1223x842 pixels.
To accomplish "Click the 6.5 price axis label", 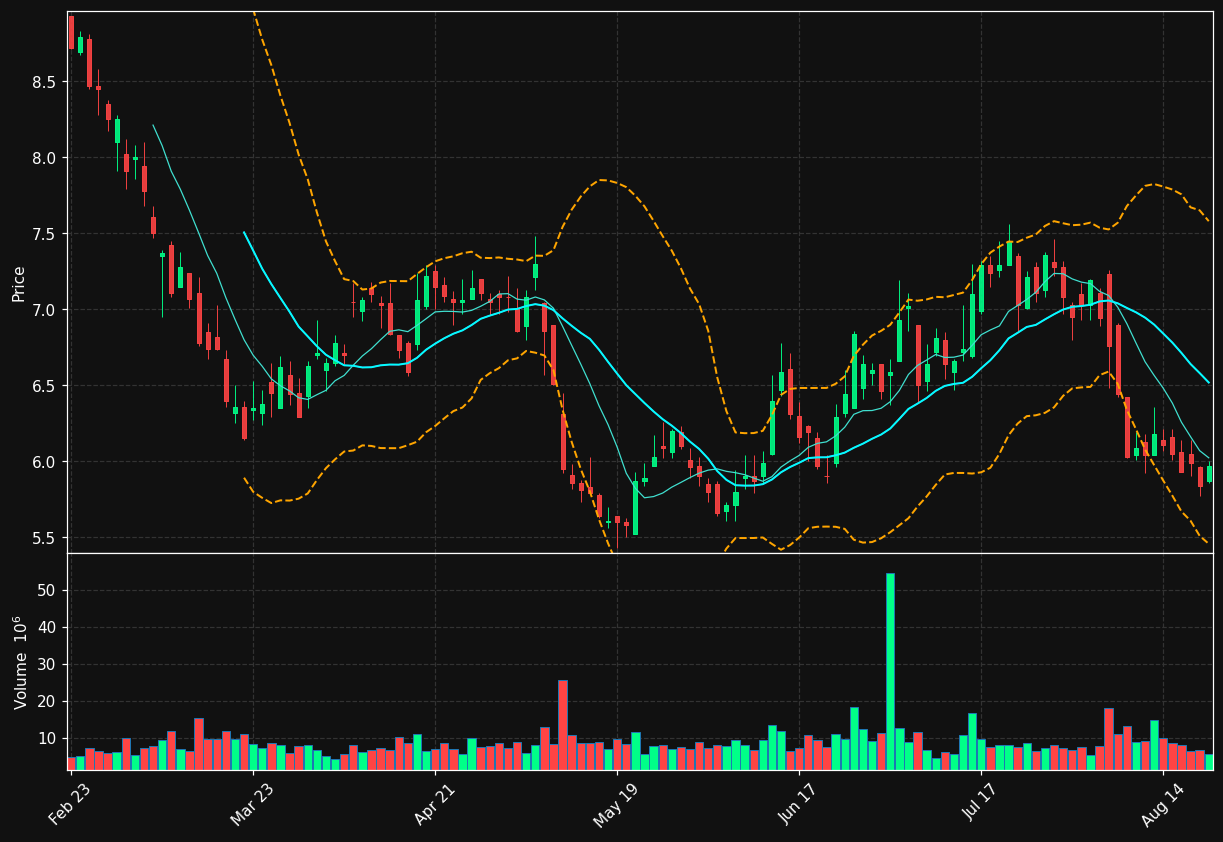I will (44, 386).
